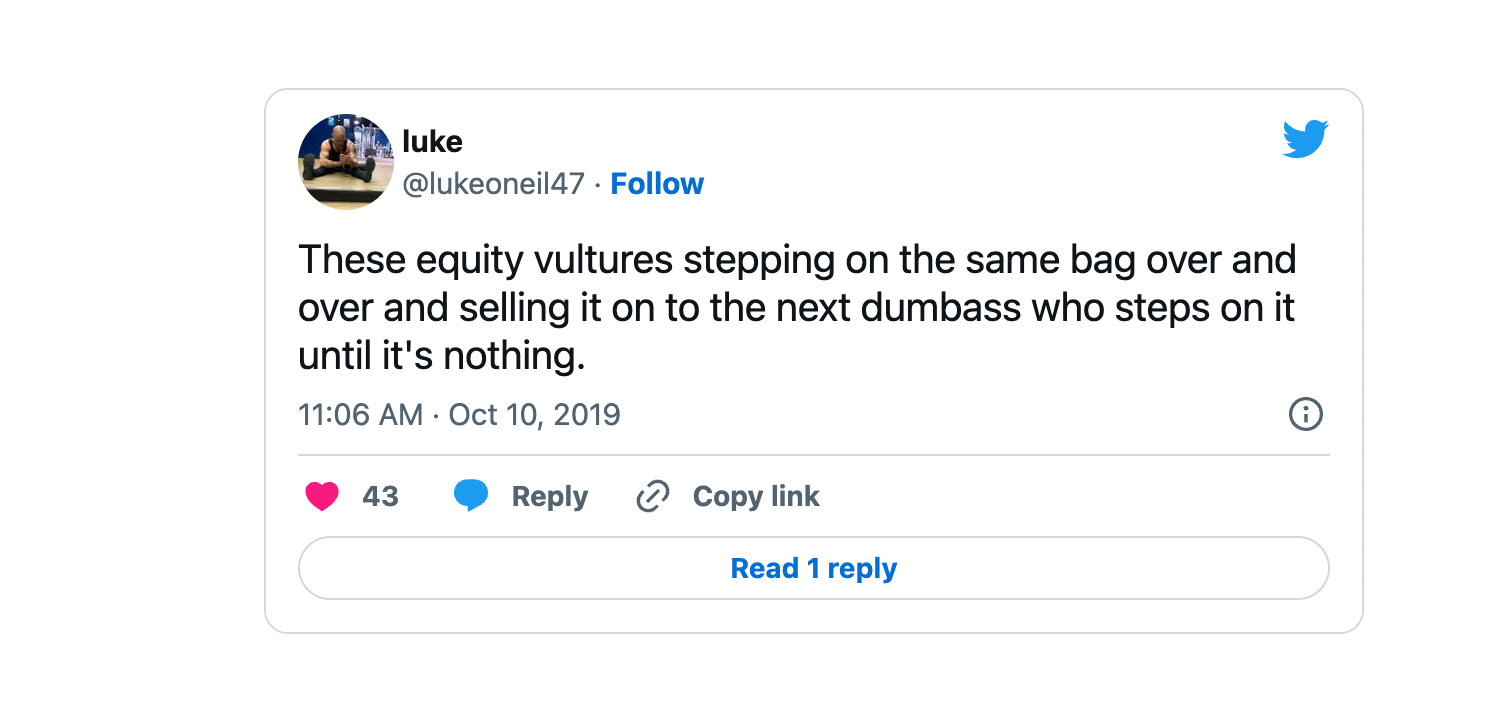This screenshot has height=708, width=1498.
Task: Click the blue reply speech bubble icon
Action: click(471, 496)
